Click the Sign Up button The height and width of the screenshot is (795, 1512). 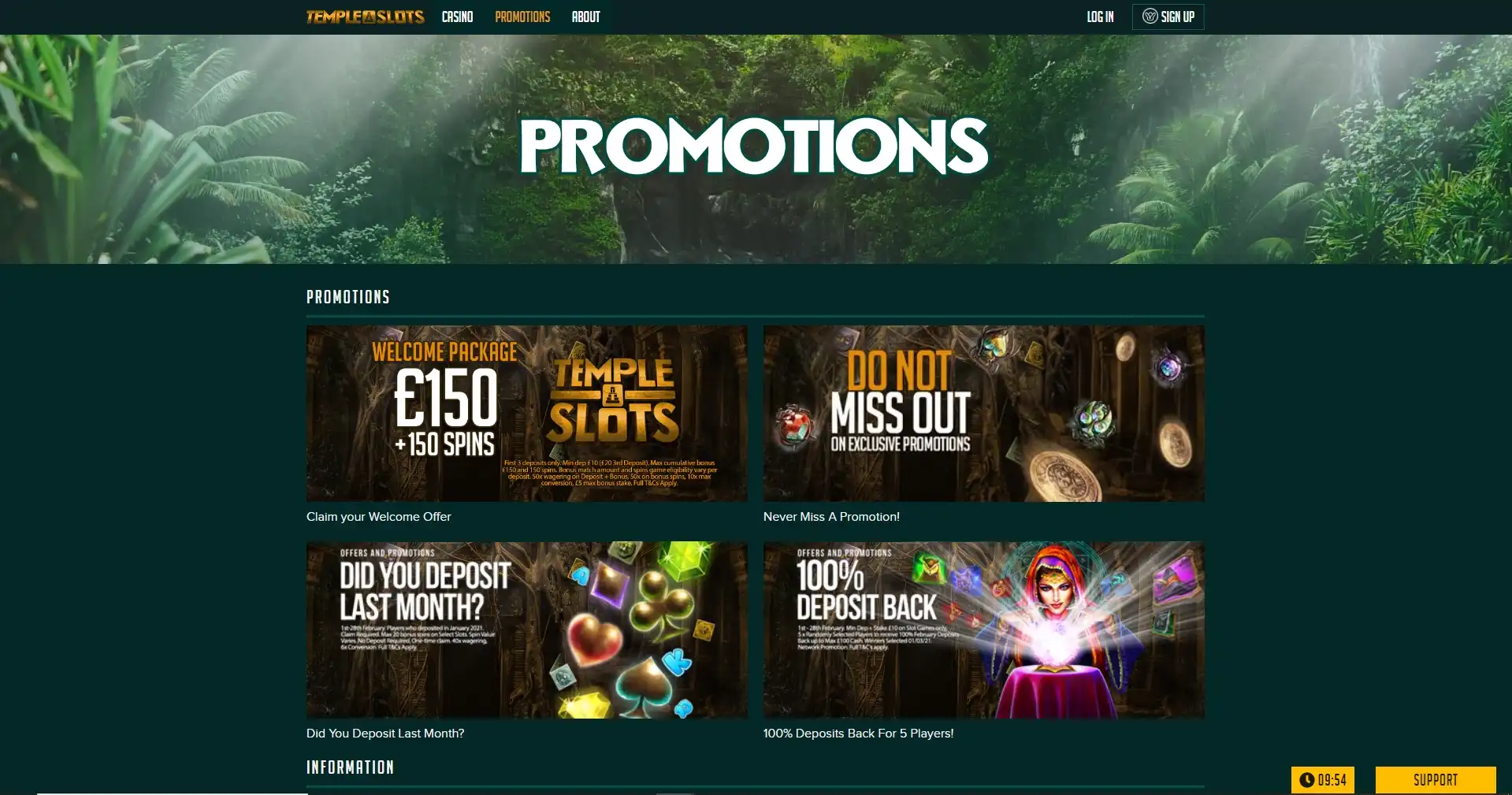click(1168, 17)
